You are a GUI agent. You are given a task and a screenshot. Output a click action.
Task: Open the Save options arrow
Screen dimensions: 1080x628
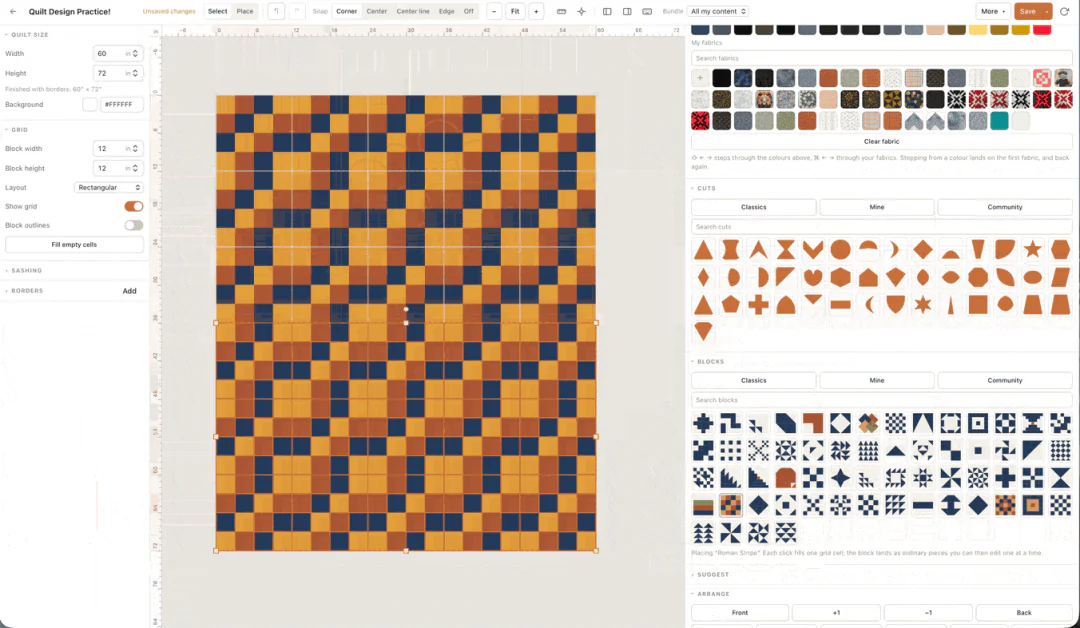pos(1047,11)
